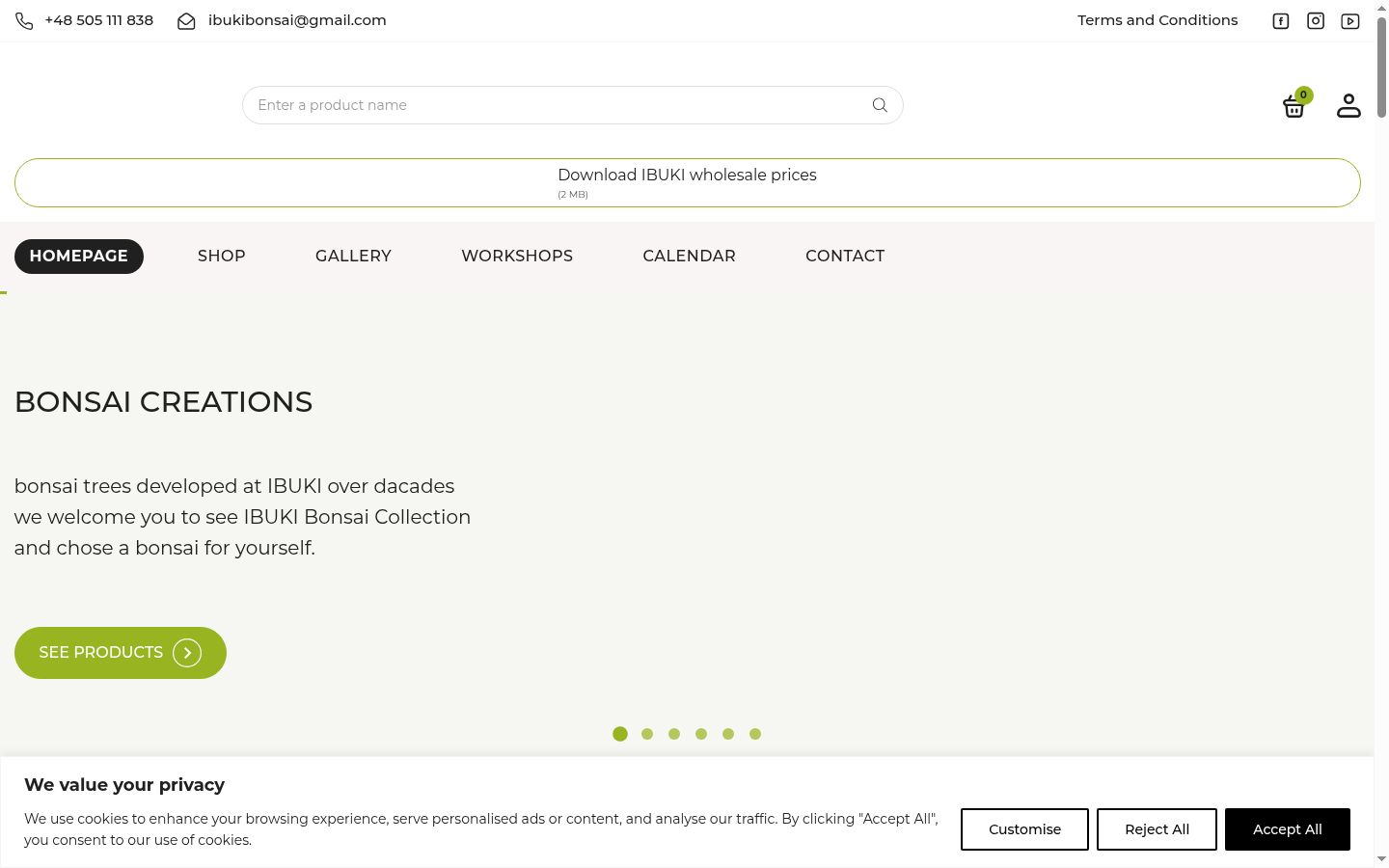Click Accept All cookies button
This screenshot has width=1389, height=868.
[x=1288, y=829]
